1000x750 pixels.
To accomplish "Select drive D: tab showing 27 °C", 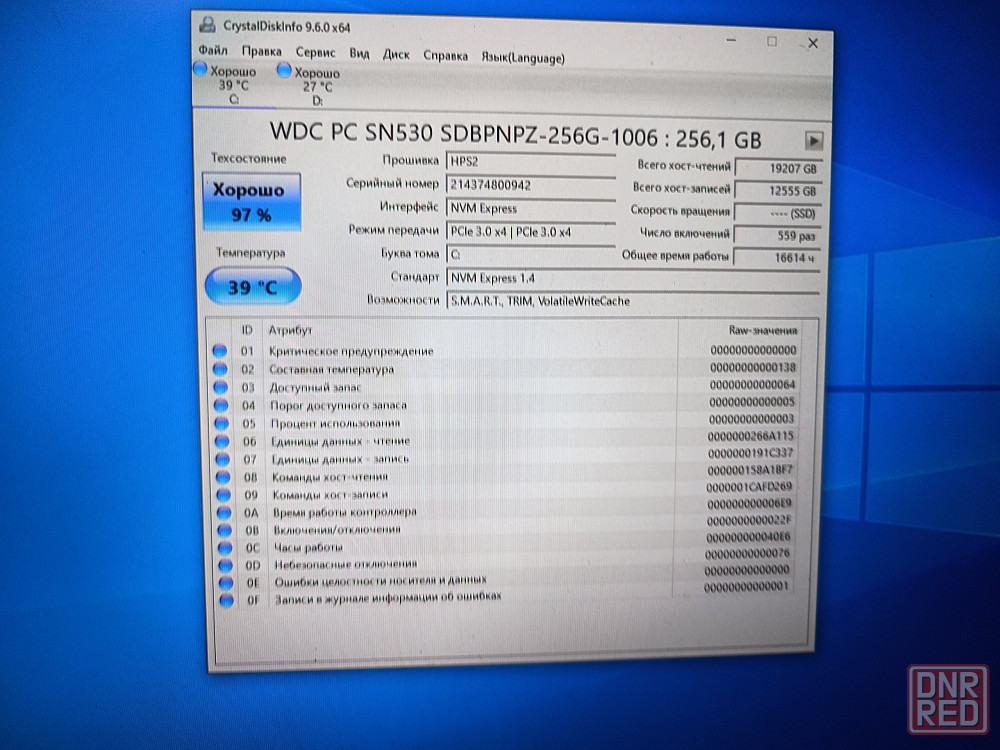I will click(317, 87).
